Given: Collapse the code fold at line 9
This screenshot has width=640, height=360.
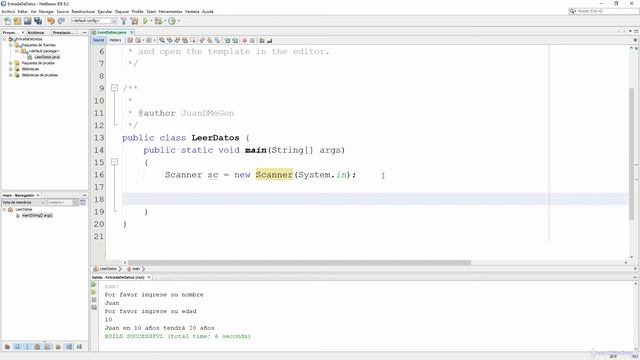Looking at the screenshot, I should click(x=115, y=88).
